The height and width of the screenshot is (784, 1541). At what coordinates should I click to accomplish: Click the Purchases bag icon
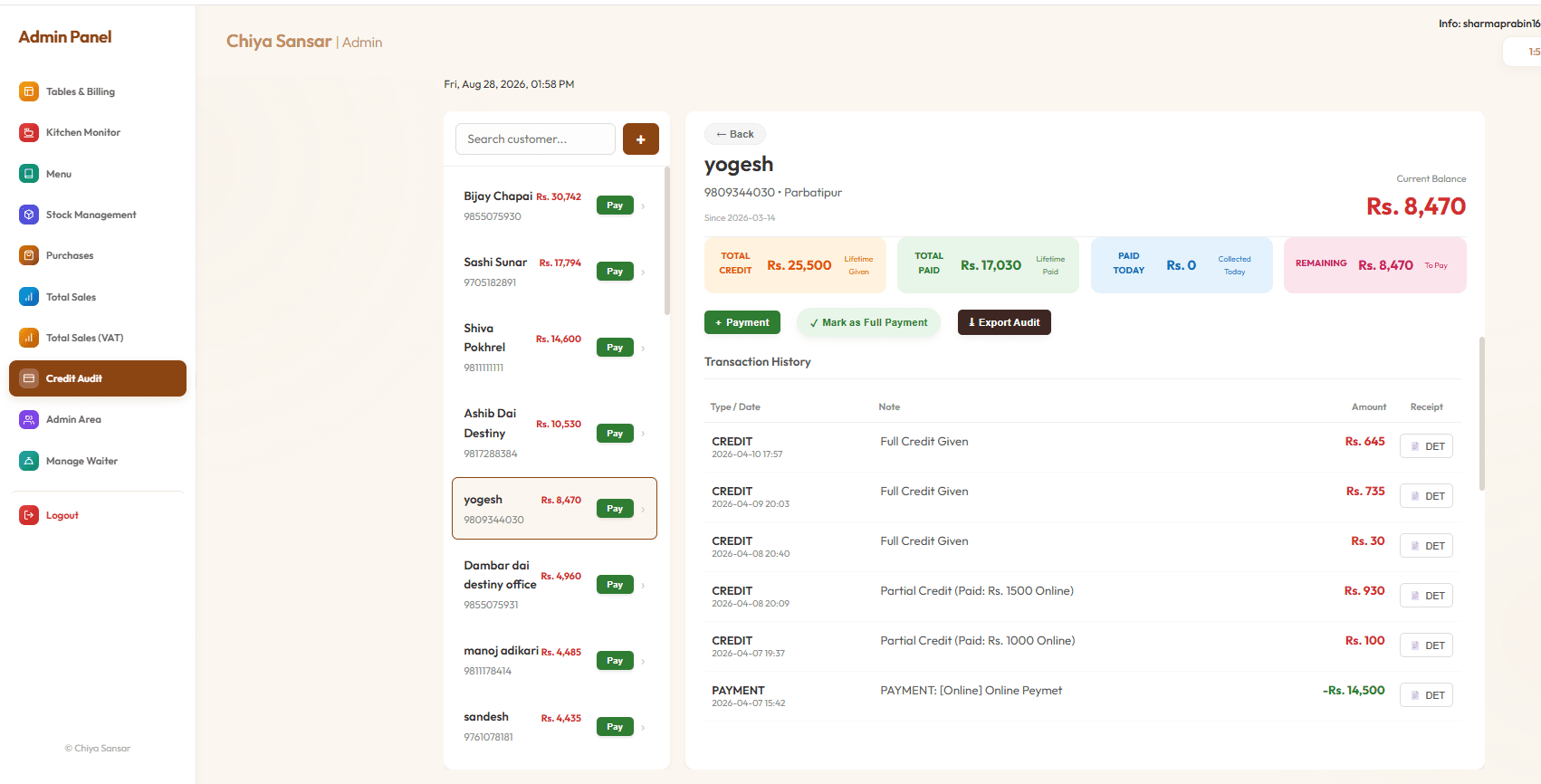click(29, 255)
